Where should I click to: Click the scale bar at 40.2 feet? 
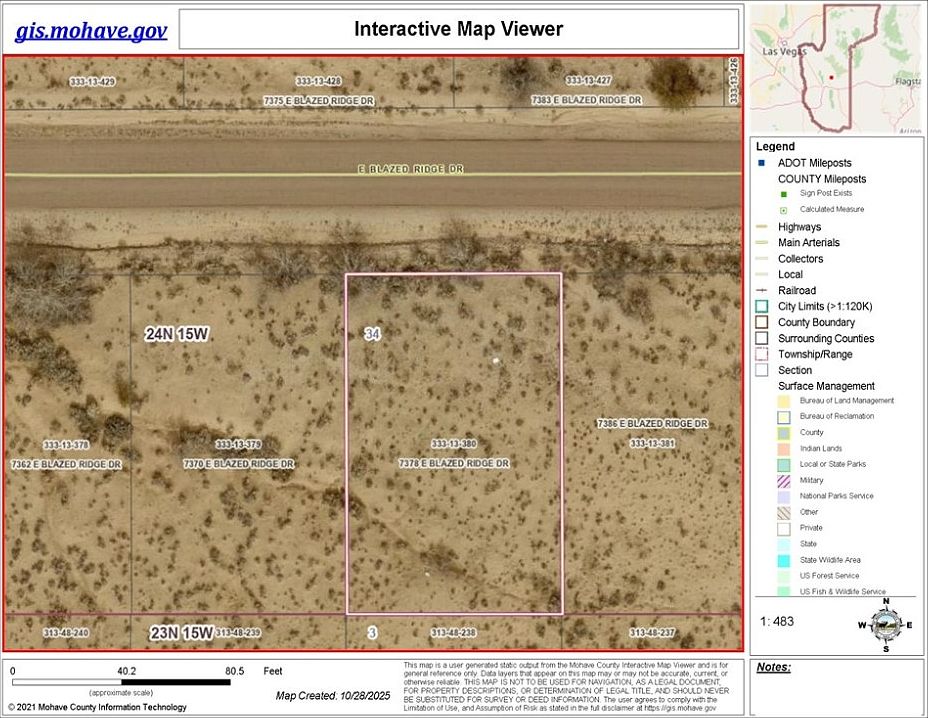click(126, 682)
